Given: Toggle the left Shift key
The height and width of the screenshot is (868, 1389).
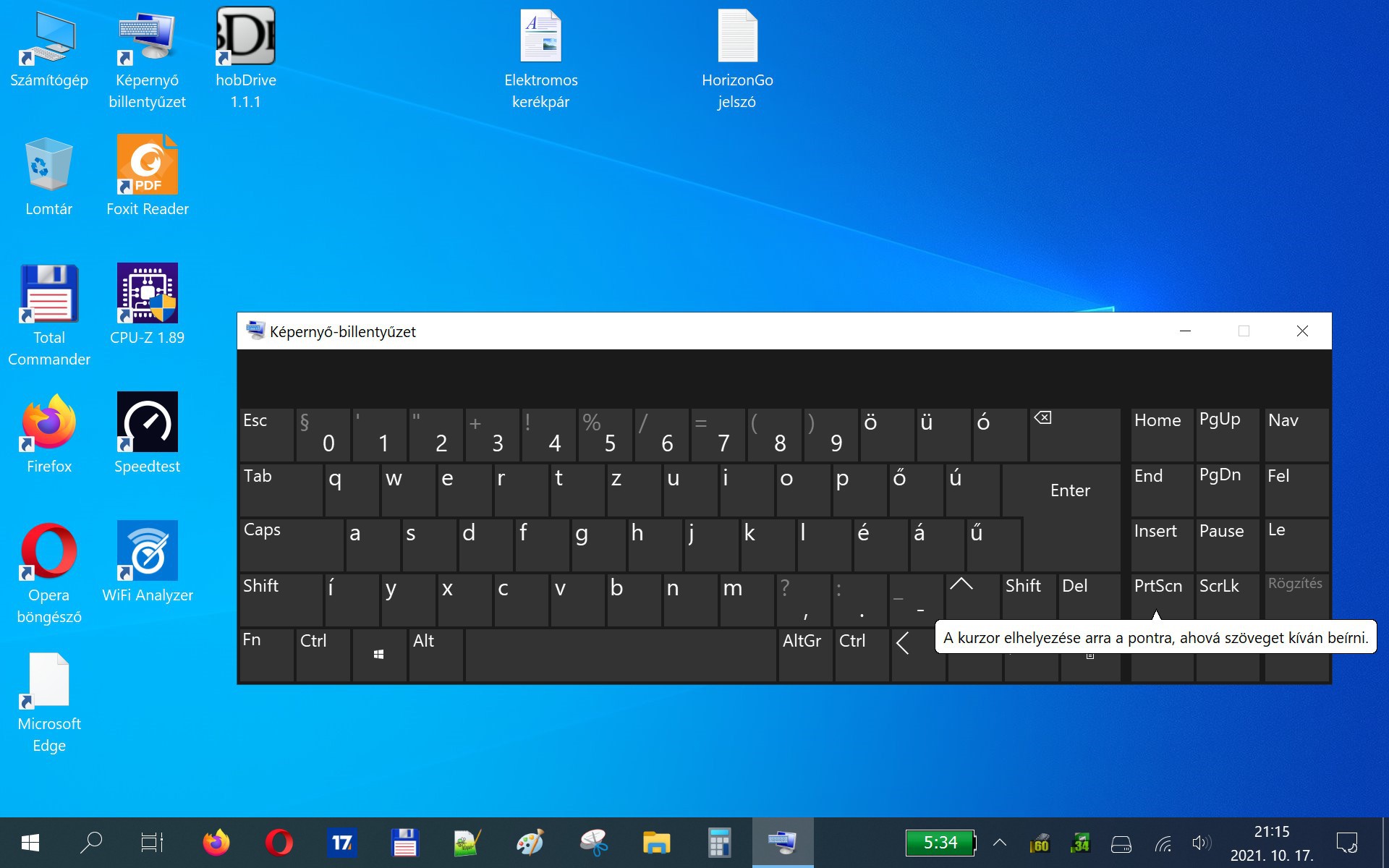Looking at the screenshot, I should pos(280,599).
